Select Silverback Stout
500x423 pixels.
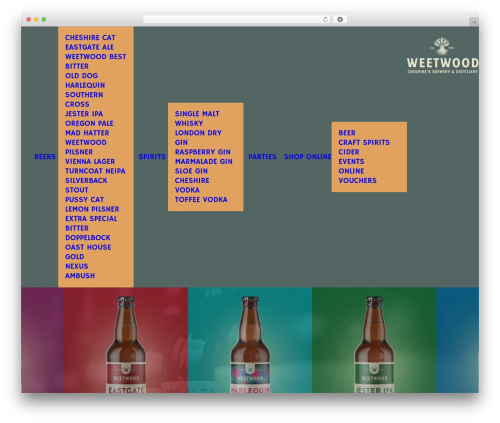pos(86,185)
